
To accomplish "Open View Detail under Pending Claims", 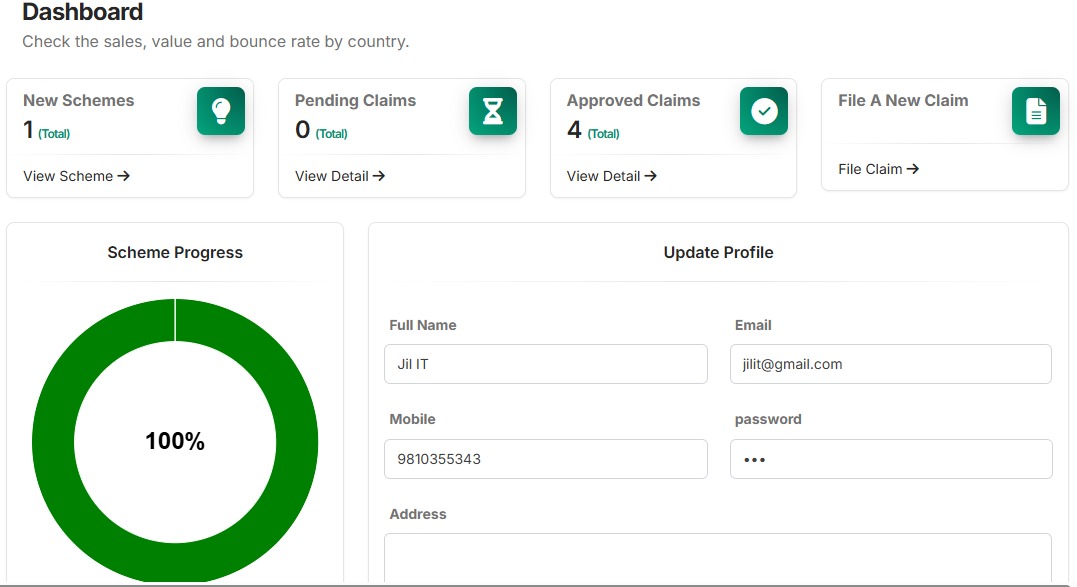I will [340, 176].
